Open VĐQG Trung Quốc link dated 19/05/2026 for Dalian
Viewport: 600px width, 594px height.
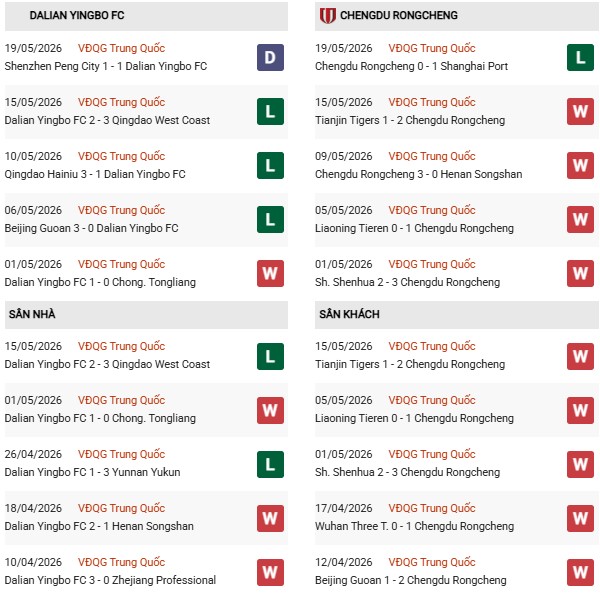click(x=121, y=48)
